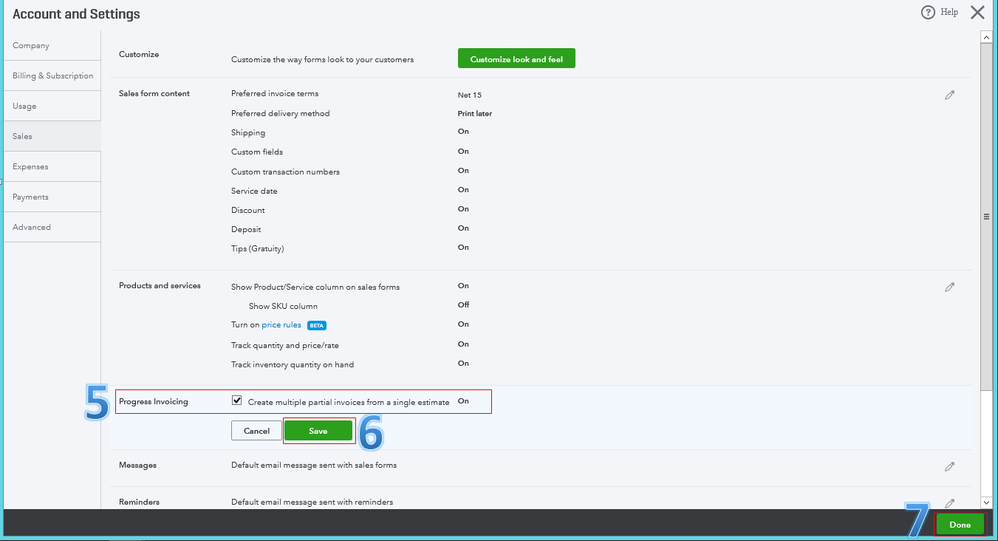Viewport: 998px width, 541px height.
Task: Edit Reminders section pencil icon
Action: click(949, 502)
